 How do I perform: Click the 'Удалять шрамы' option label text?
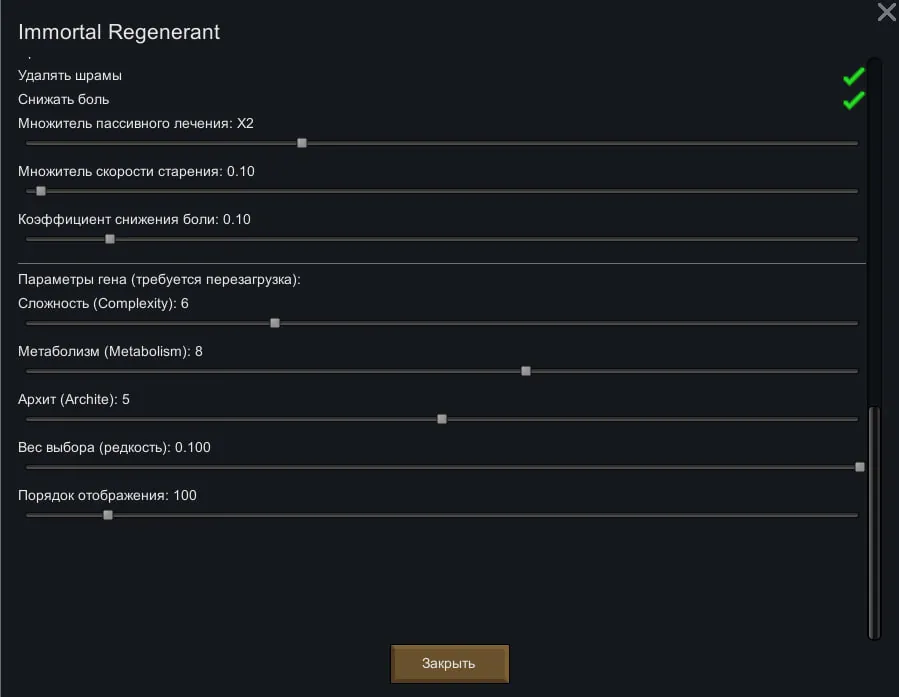click(x=70, y=76)
